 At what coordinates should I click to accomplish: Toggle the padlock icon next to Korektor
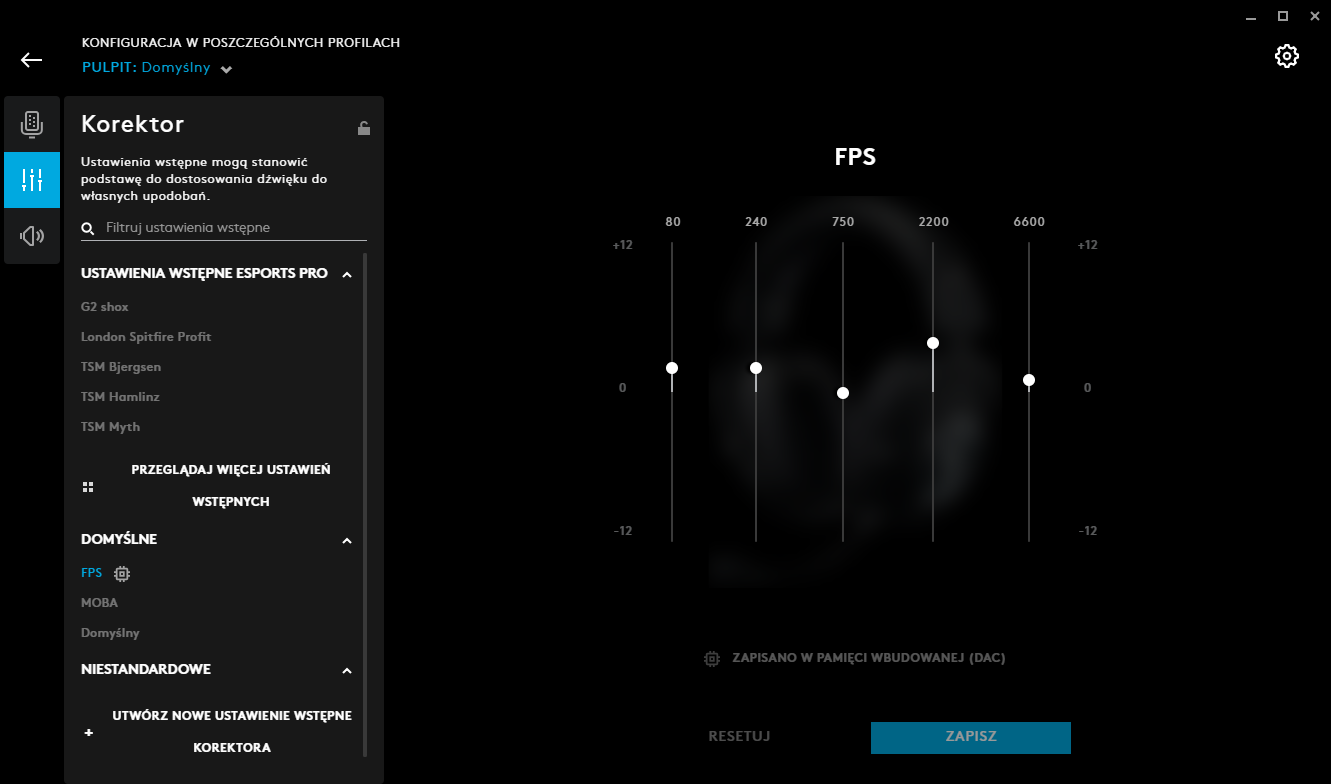[364, 127]
